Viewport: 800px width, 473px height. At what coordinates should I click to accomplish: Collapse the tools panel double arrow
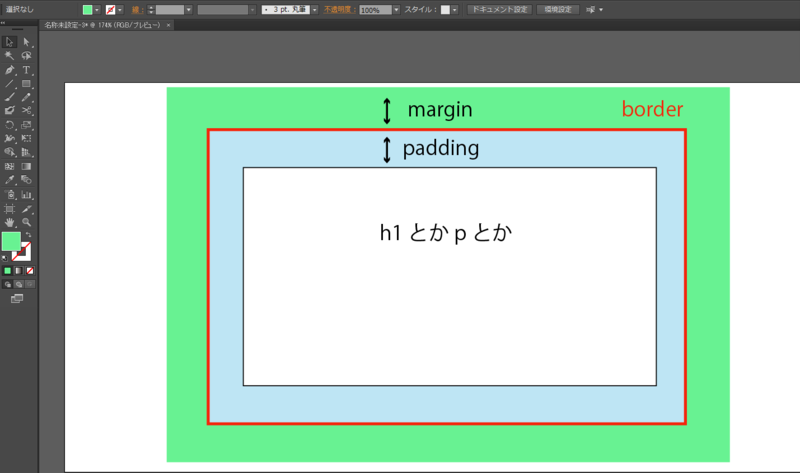(x=3, y=23)
